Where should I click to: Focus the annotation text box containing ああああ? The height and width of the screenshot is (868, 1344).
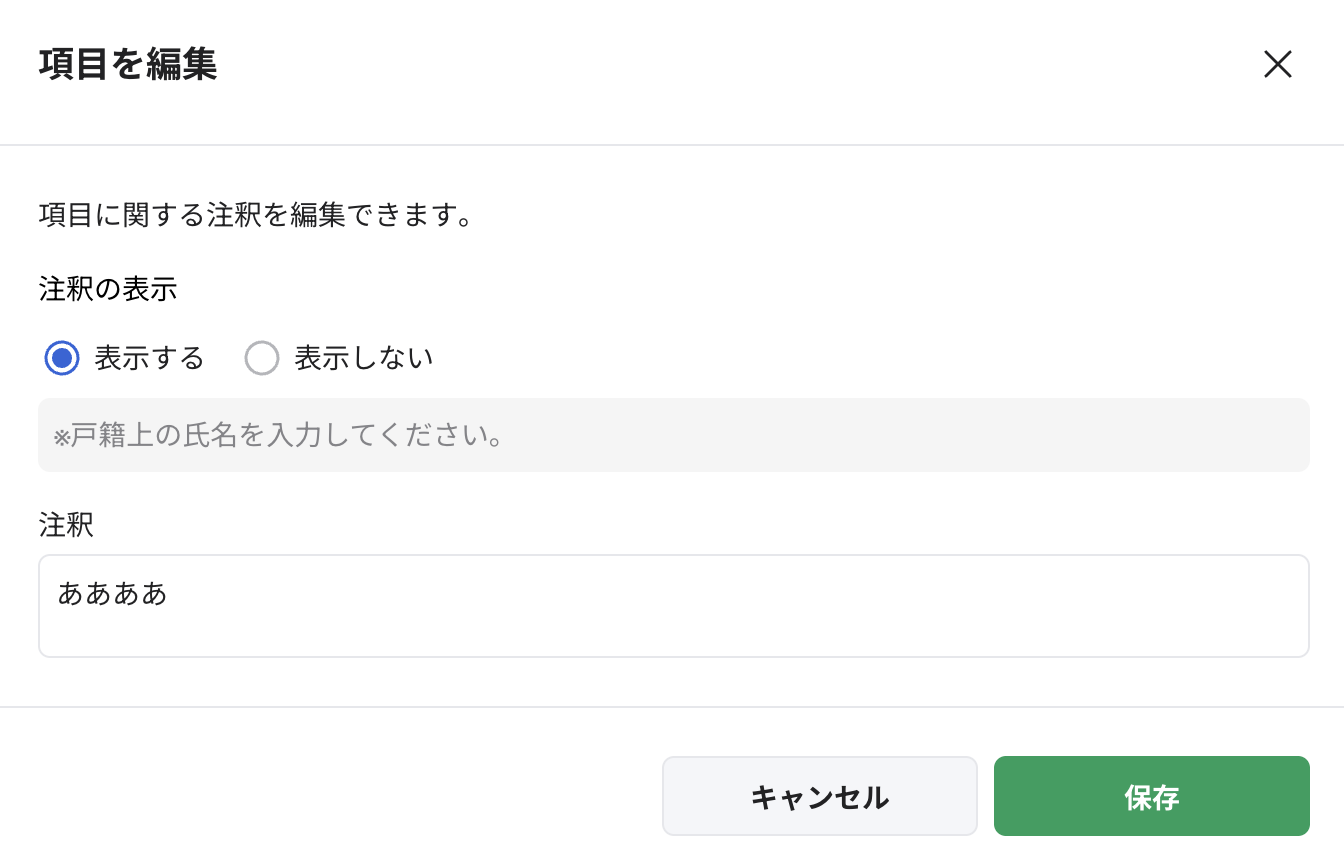pyautogui.click(x=670, y=605)
